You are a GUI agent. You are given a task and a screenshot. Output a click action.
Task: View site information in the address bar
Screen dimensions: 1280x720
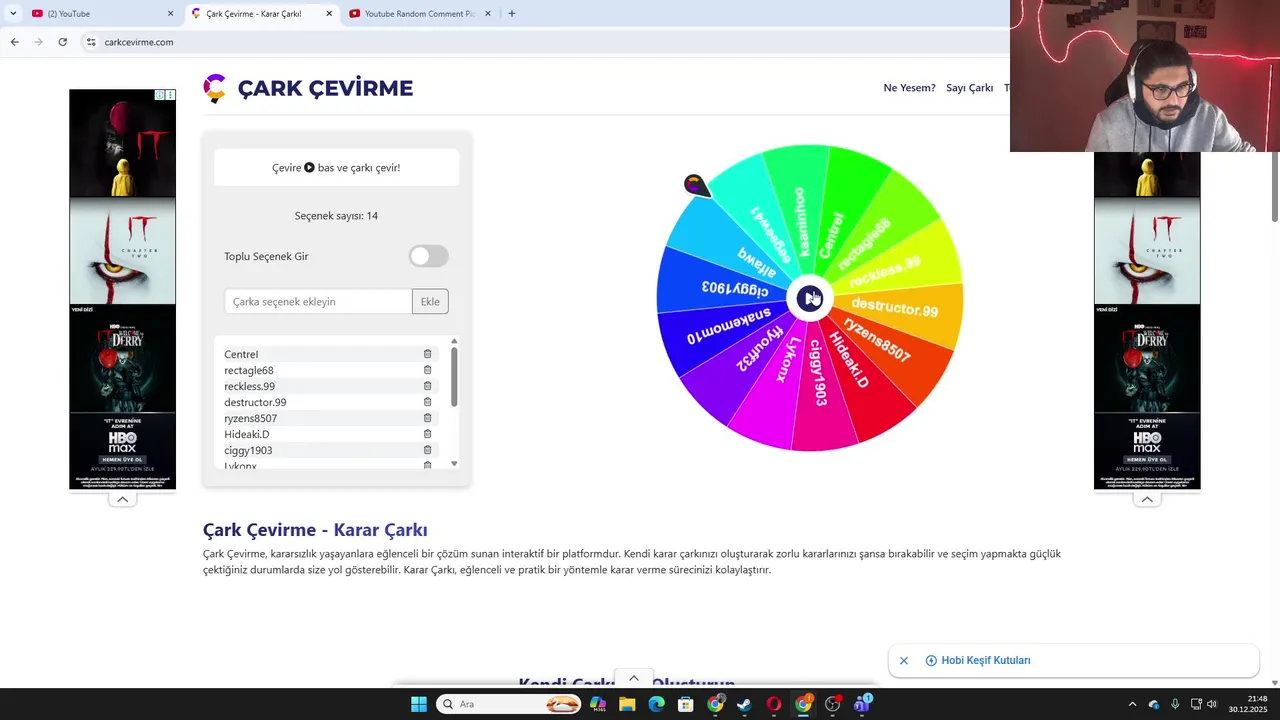[91, 42]
